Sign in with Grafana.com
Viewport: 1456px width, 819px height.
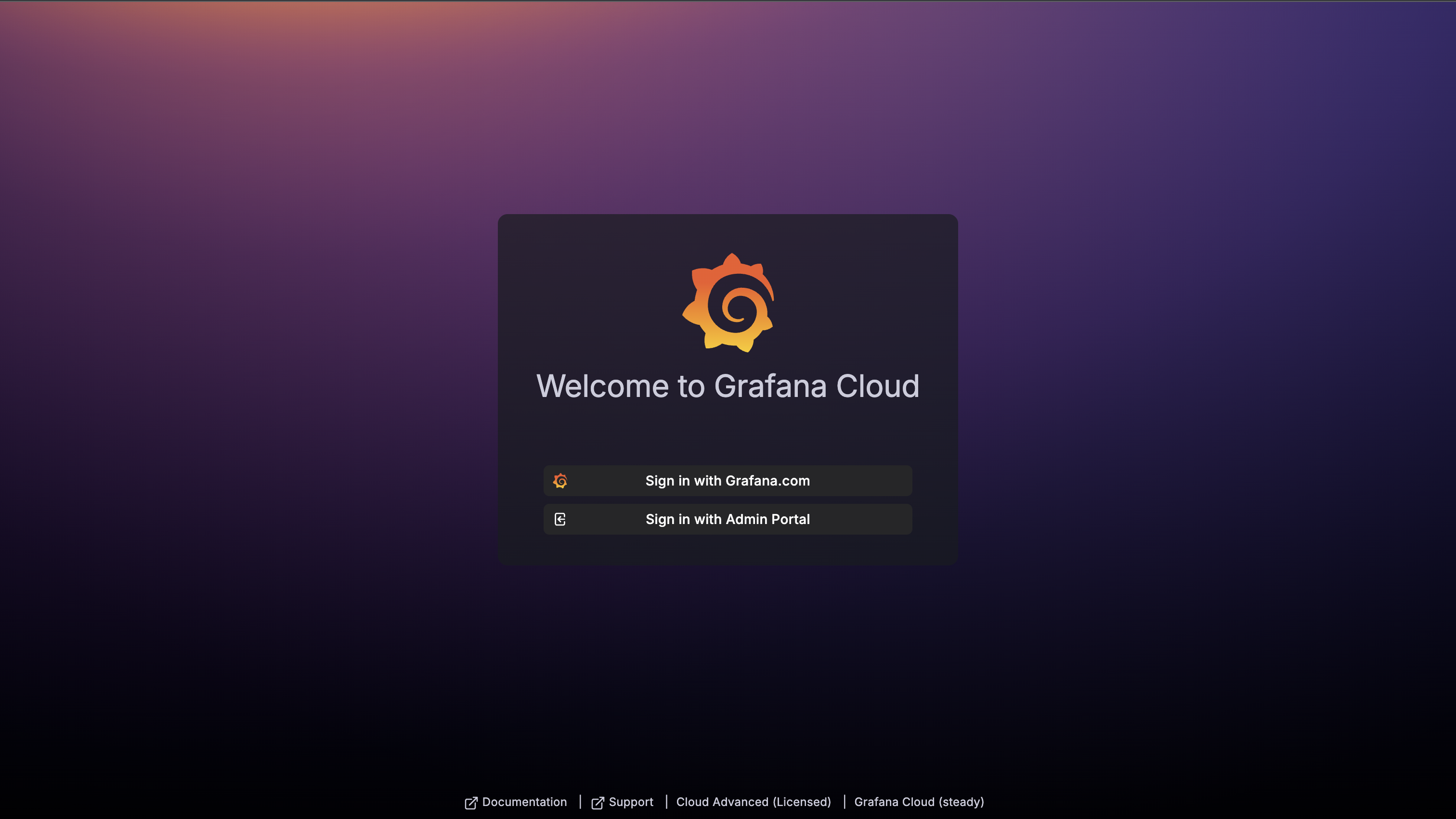coord(728,481)
